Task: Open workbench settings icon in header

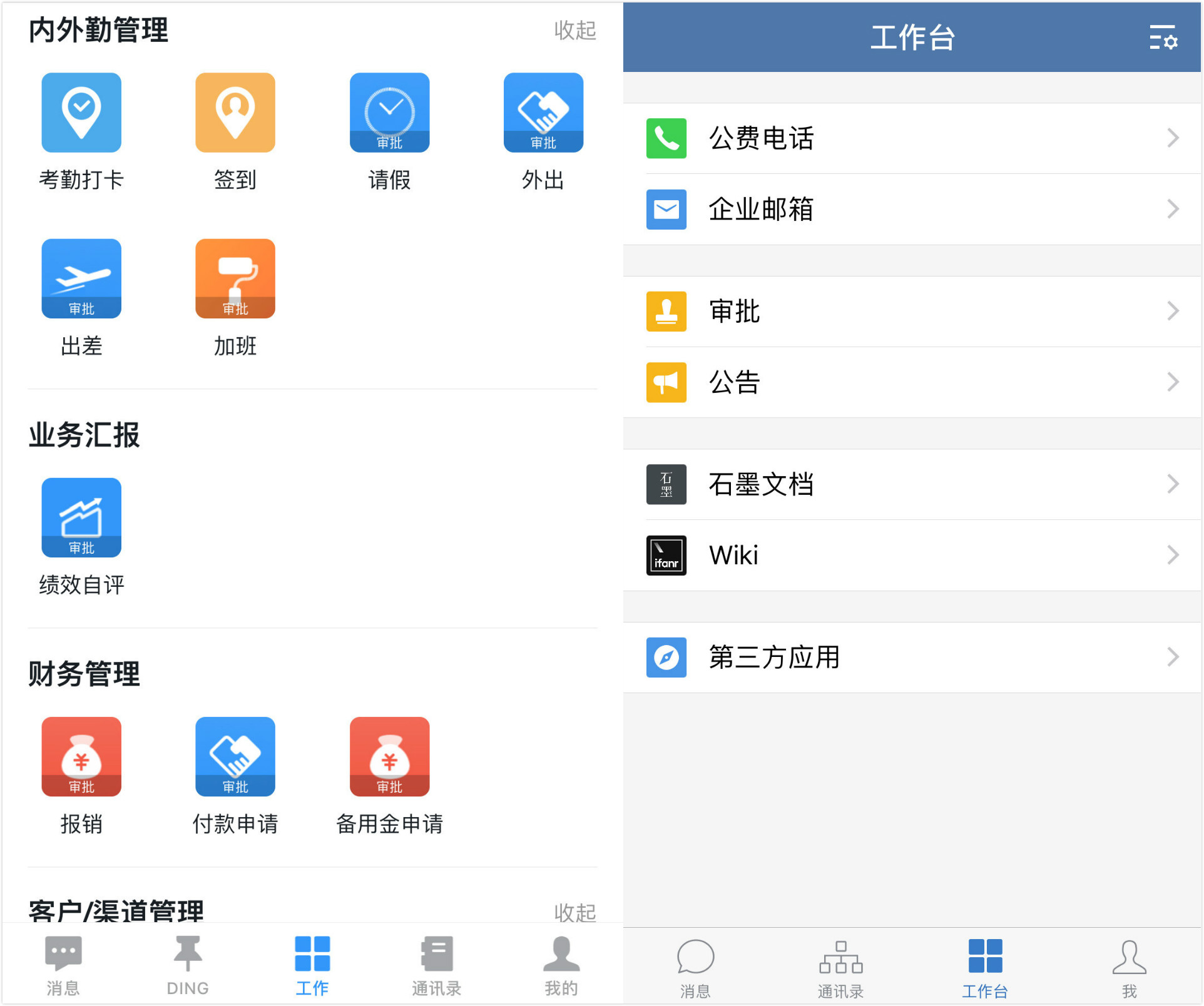Action: (1163, 38)
